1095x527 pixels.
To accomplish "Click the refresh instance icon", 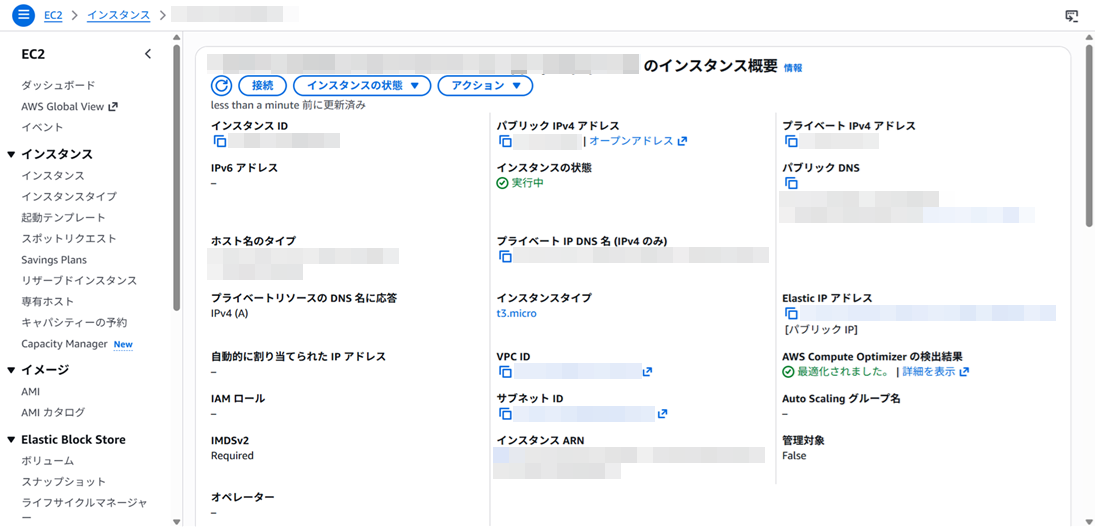I will (x=222, y=86).
